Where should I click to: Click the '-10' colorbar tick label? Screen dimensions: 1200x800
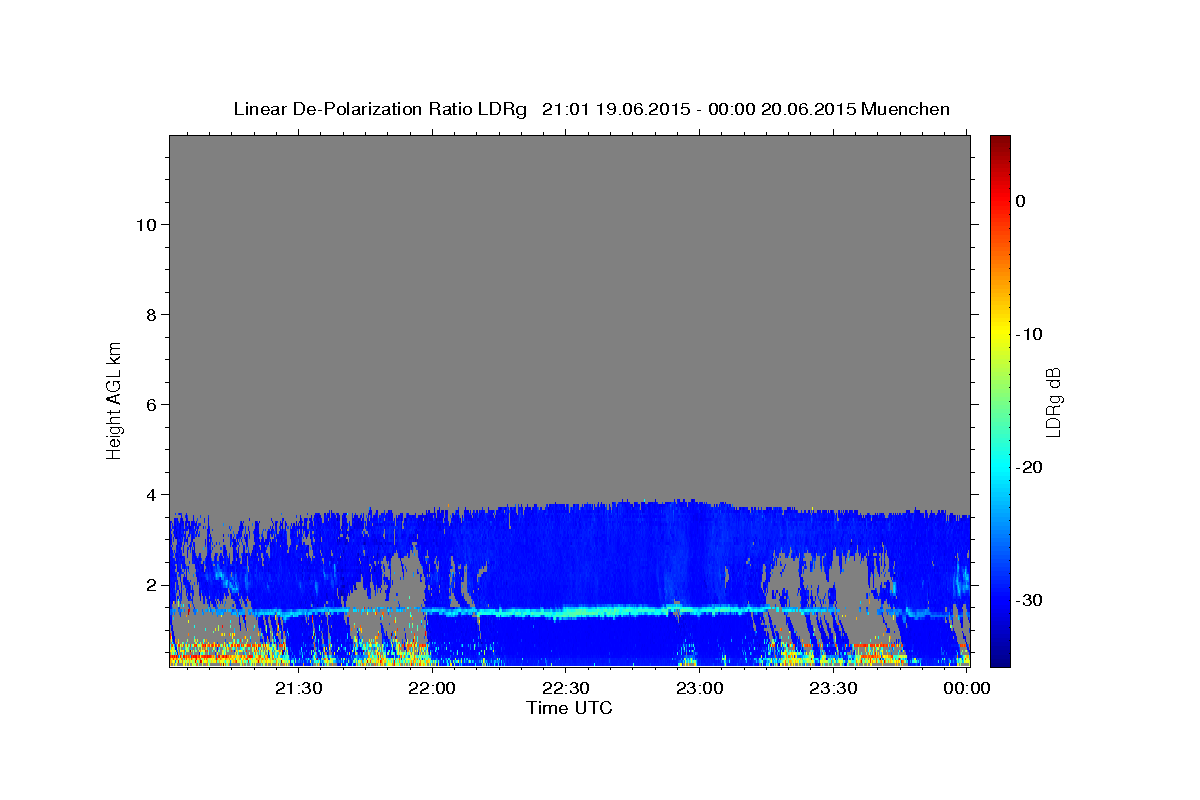coord(1029,334)
